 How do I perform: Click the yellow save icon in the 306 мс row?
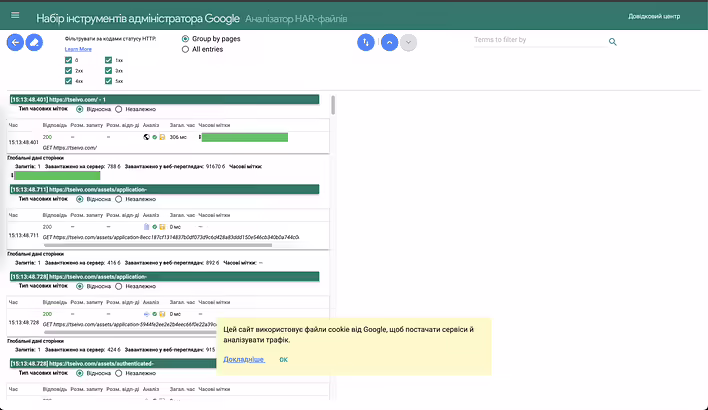pos(162,137)
